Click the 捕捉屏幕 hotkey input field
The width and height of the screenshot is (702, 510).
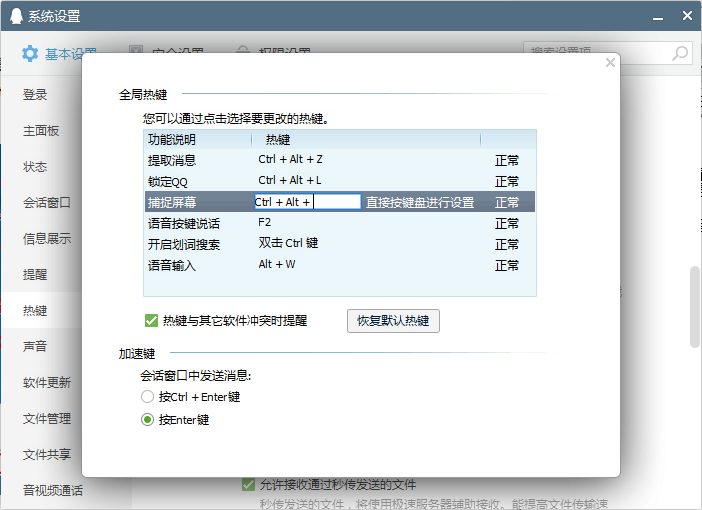tap(307, 202)
